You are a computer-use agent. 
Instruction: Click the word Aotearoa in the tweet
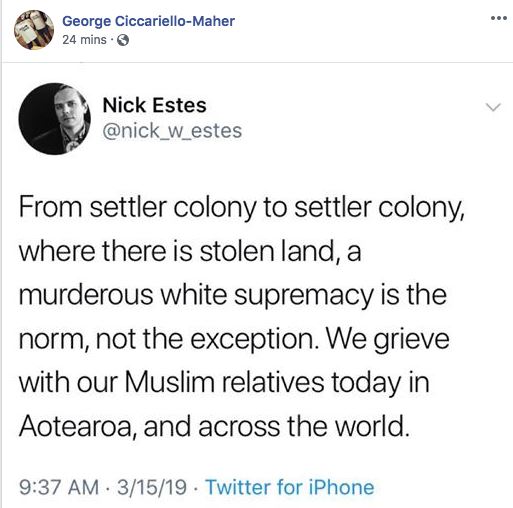(x=75, y=426)
